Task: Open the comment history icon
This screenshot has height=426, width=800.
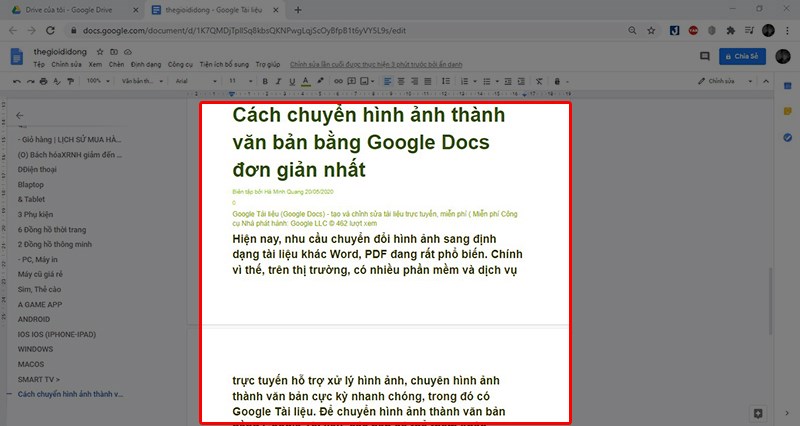Action: point(705,56)
